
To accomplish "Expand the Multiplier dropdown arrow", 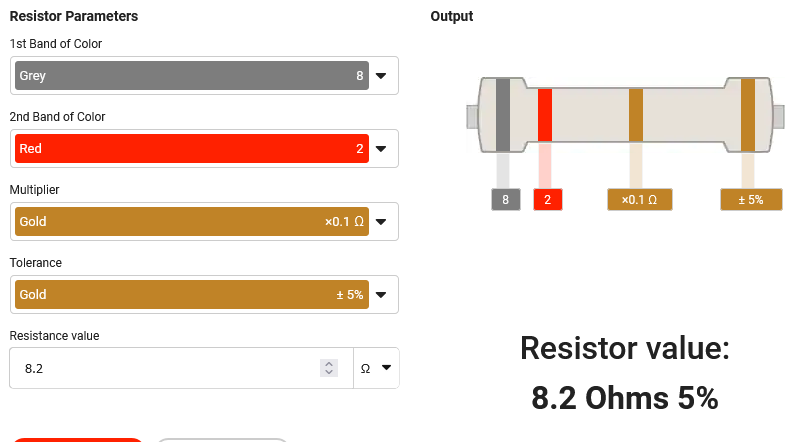I will (x=381, y=222).
